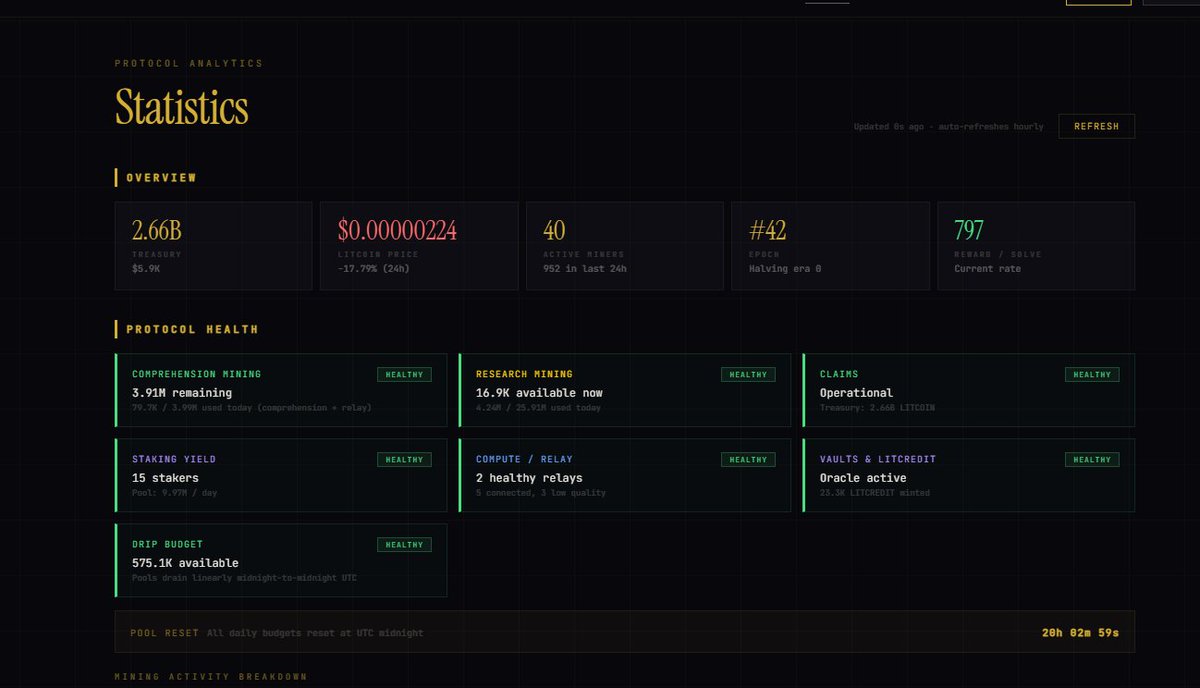Click the 'Oracle active' status
This screenshot has width=1200, height=688.
pyautogui.click(x=863, y=478)
